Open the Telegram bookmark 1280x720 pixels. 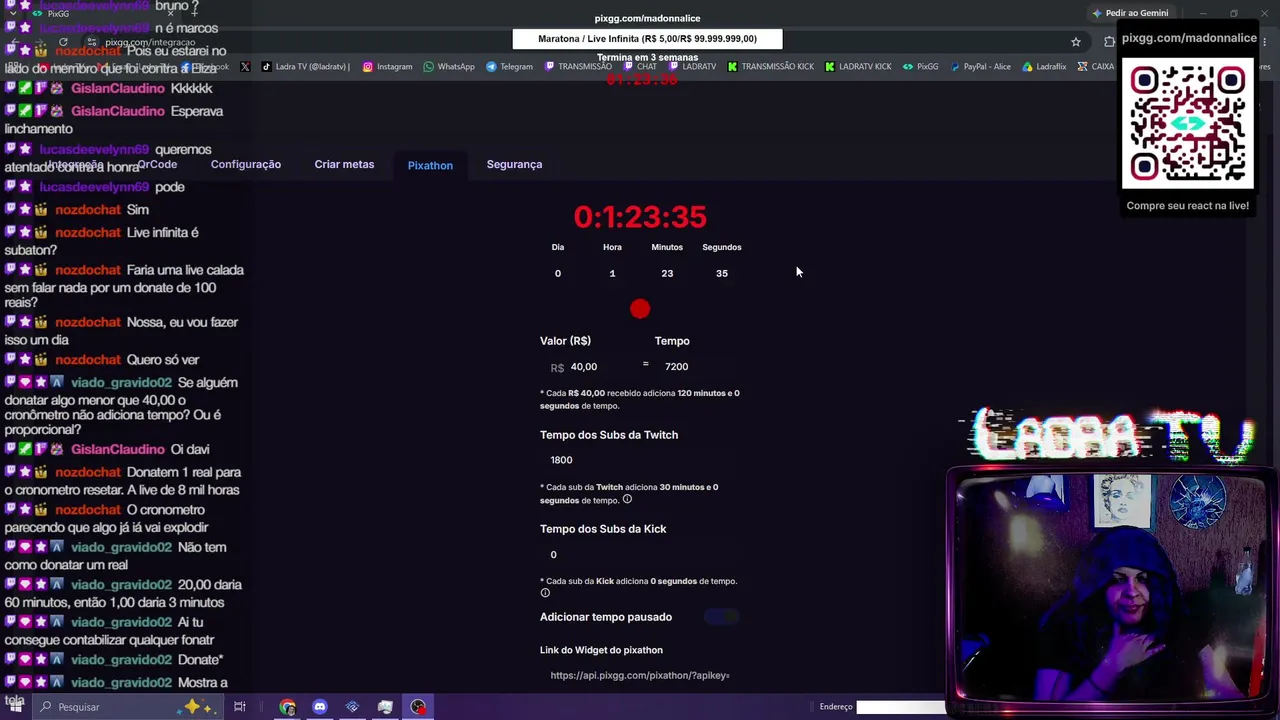(x=510, y=67)
